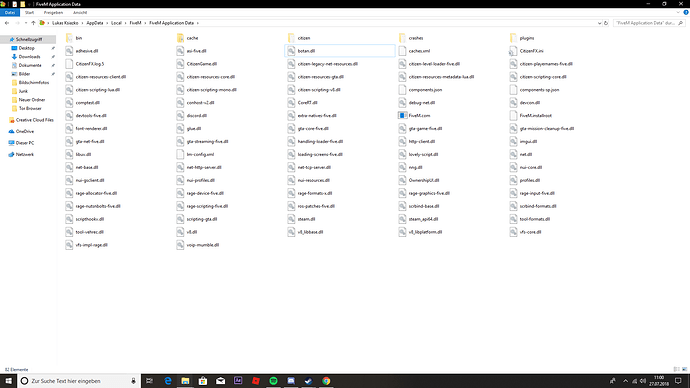Click the Windows taskbar search box

point(79,381)
